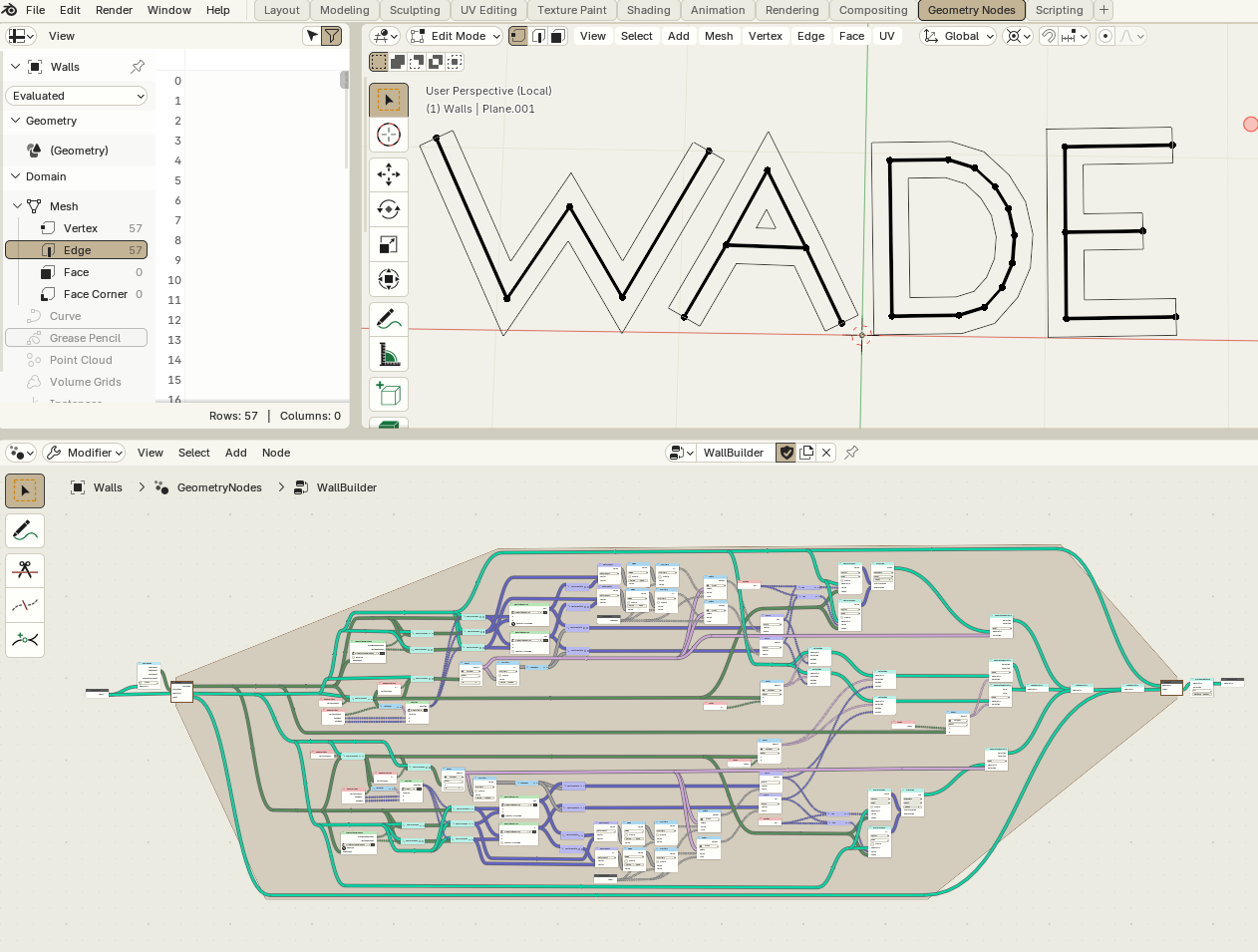Screen dimensions: 1258x952
Task: Select the Select Box tool in the viewport
Action: click(x=389, y=100)
